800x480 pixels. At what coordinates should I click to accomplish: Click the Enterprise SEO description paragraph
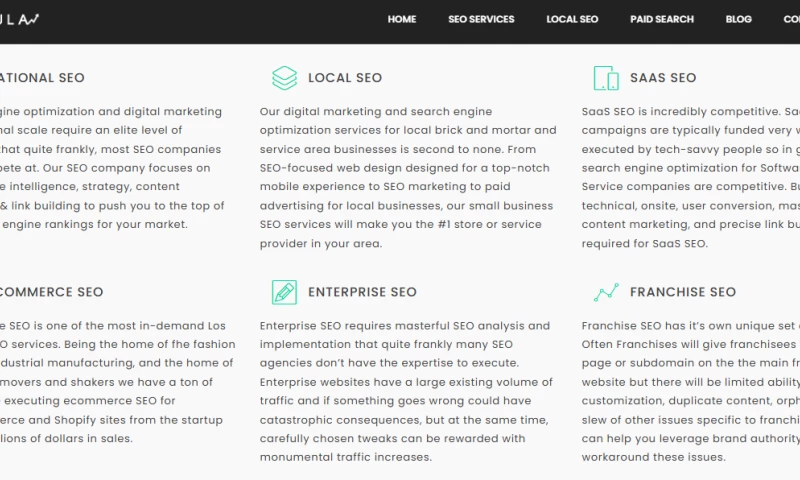405,391
